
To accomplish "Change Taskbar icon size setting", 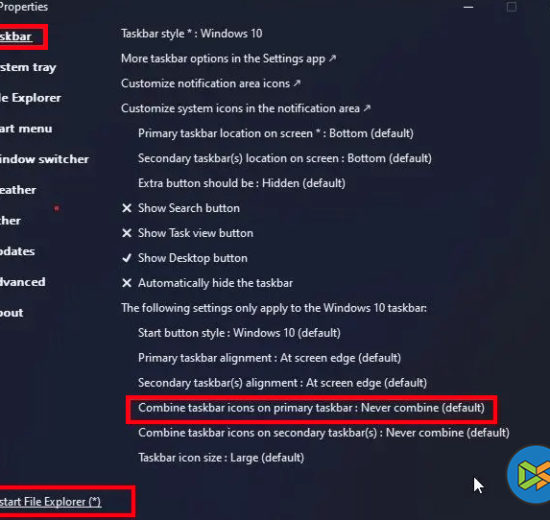I will point(221,458).
